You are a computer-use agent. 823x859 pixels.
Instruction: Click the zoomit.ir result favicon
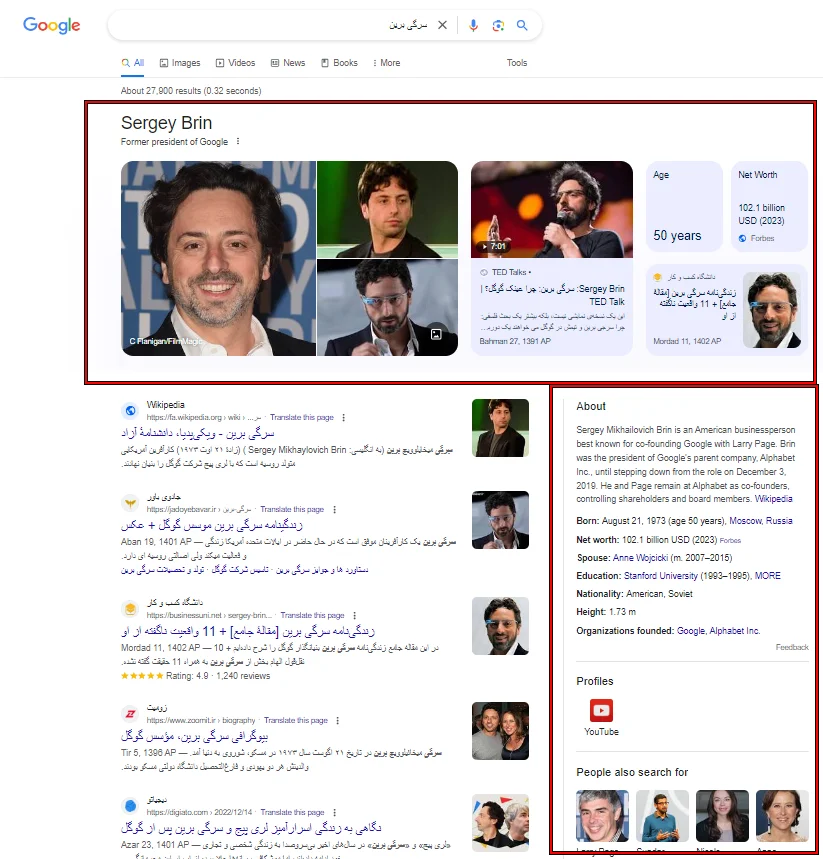click(x=130, y=714)
